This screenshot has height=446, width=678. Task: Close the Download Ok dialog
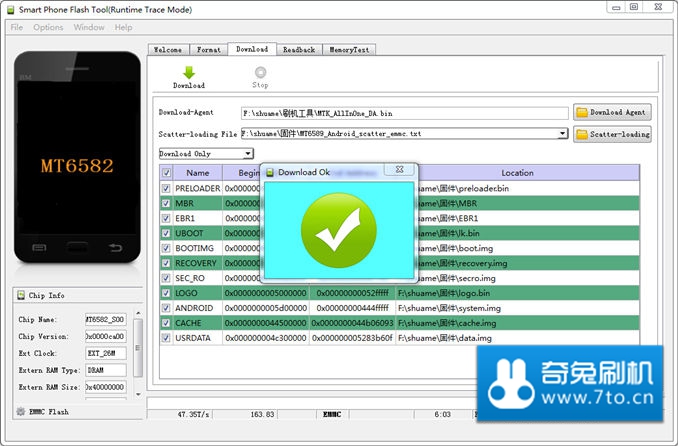399,171
